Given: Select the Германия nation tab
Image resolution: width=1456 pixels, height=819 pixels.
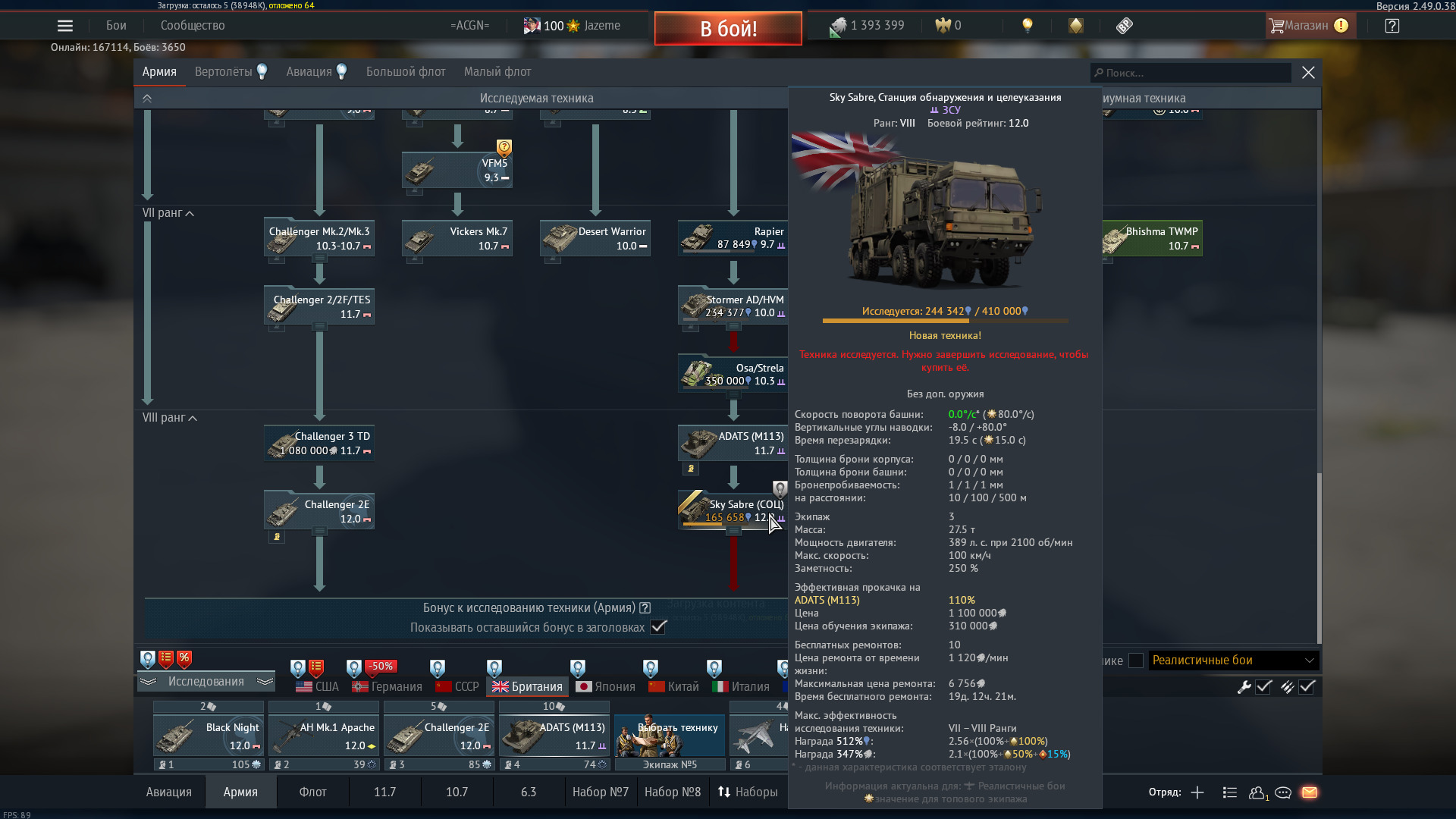Looking at the screenshot, I should [x=387, y=687].
